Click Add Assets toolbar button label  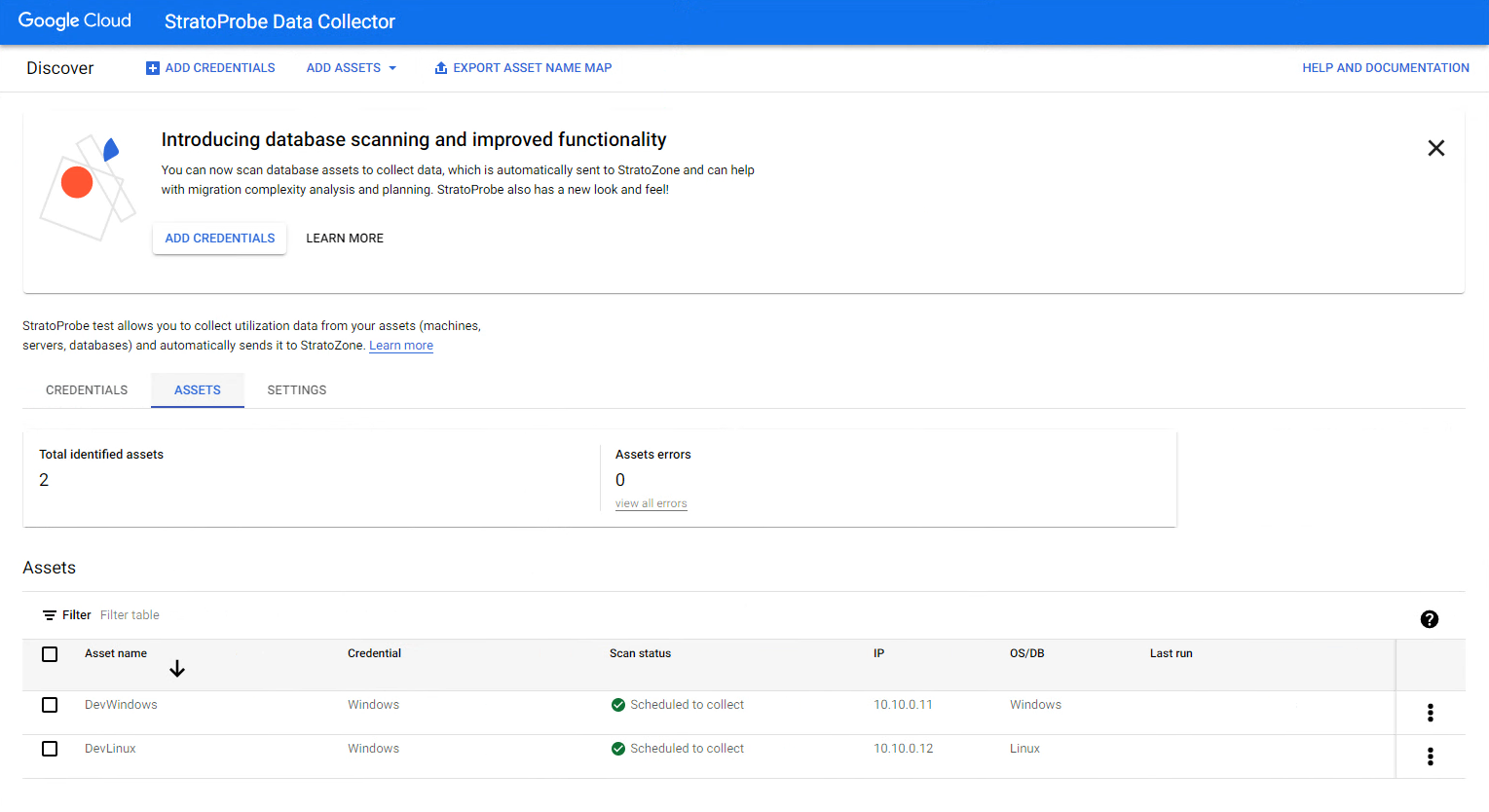[x=344, y=68]
